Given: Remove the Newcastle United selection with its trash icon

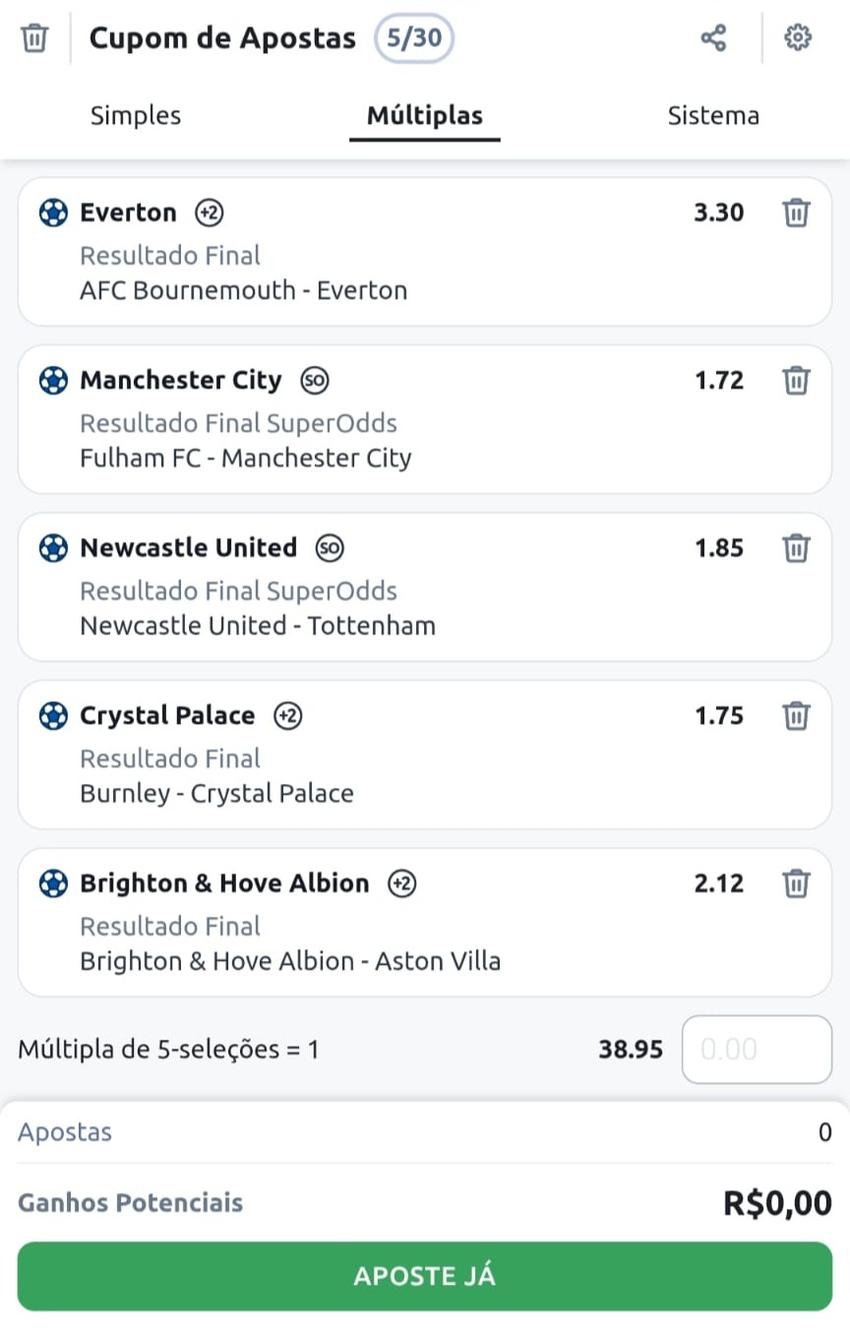Looking at the screenshot, I should click(797, 548).
